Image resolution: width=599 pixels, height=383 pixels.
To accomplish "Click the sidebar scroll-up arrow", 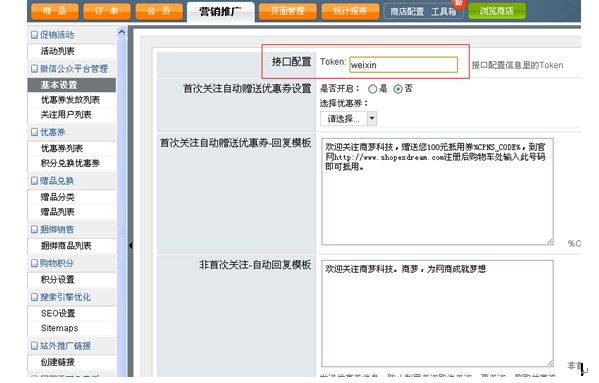I will coord(122,32).
